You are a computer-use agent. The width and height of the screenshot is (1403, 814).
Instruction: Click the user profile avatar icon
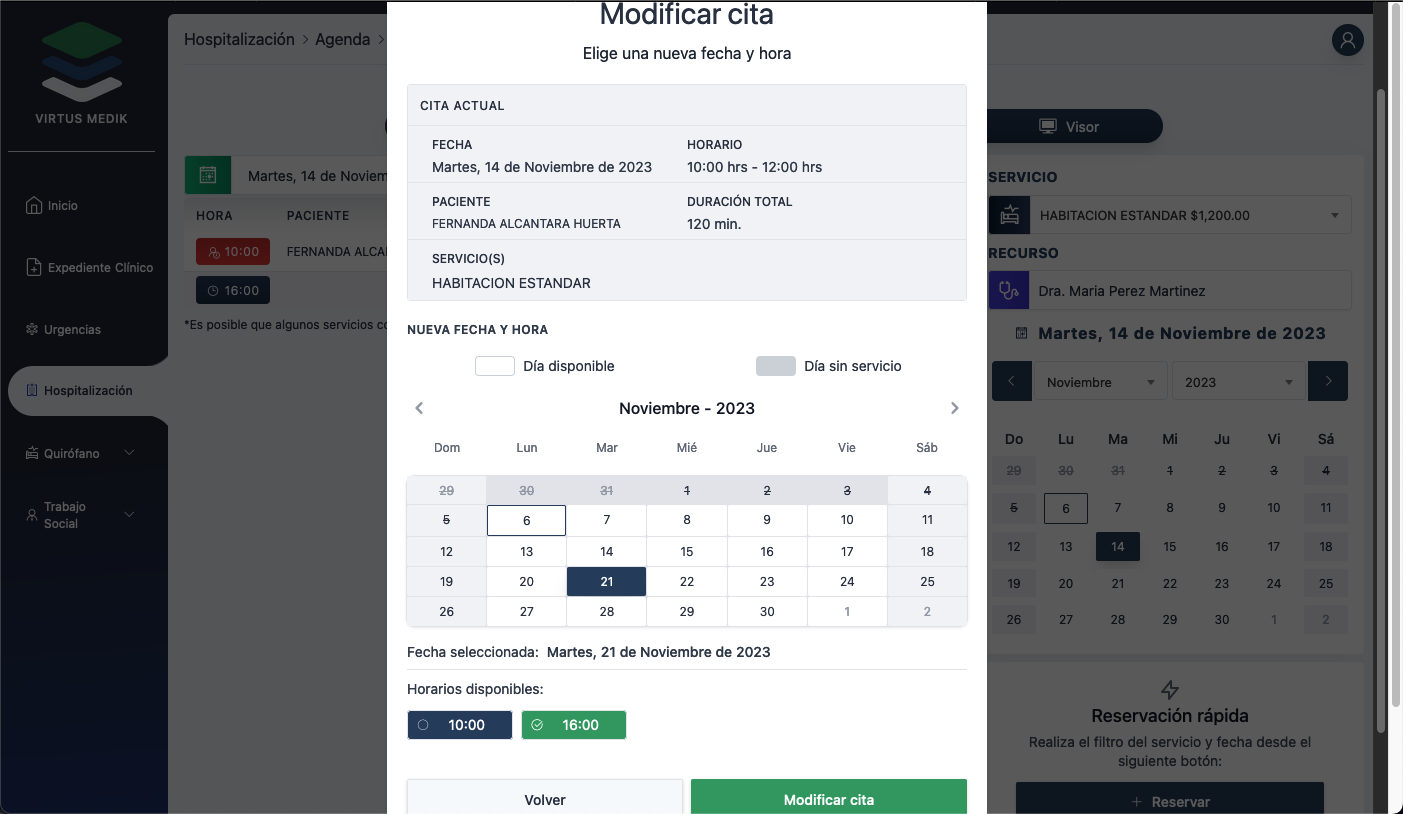pos(1348,40)
